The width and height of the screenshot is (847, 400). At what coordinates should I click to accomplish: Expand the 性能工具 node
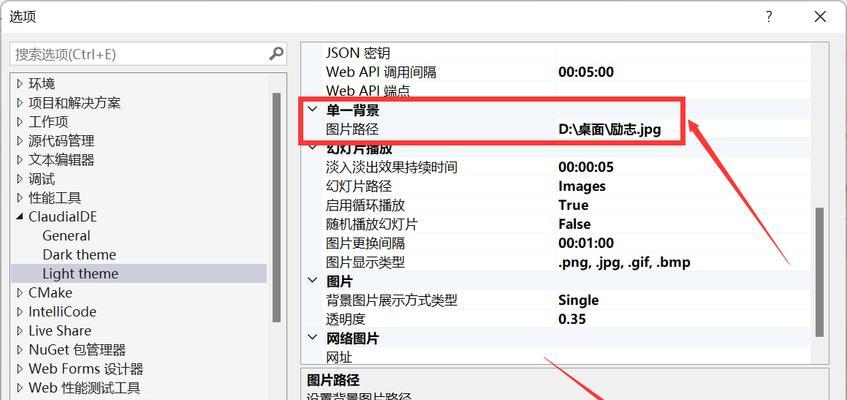pyautogui.click(x=19, y=198)
